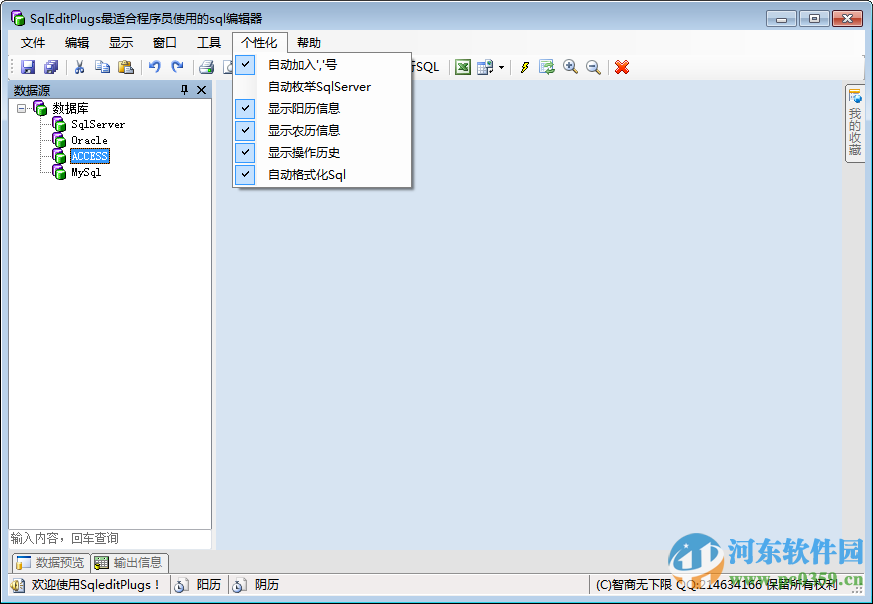The width and height of the screenshot is (873, 604).
Task: Open the 帮助 menu
Action: tap(308, 42)
